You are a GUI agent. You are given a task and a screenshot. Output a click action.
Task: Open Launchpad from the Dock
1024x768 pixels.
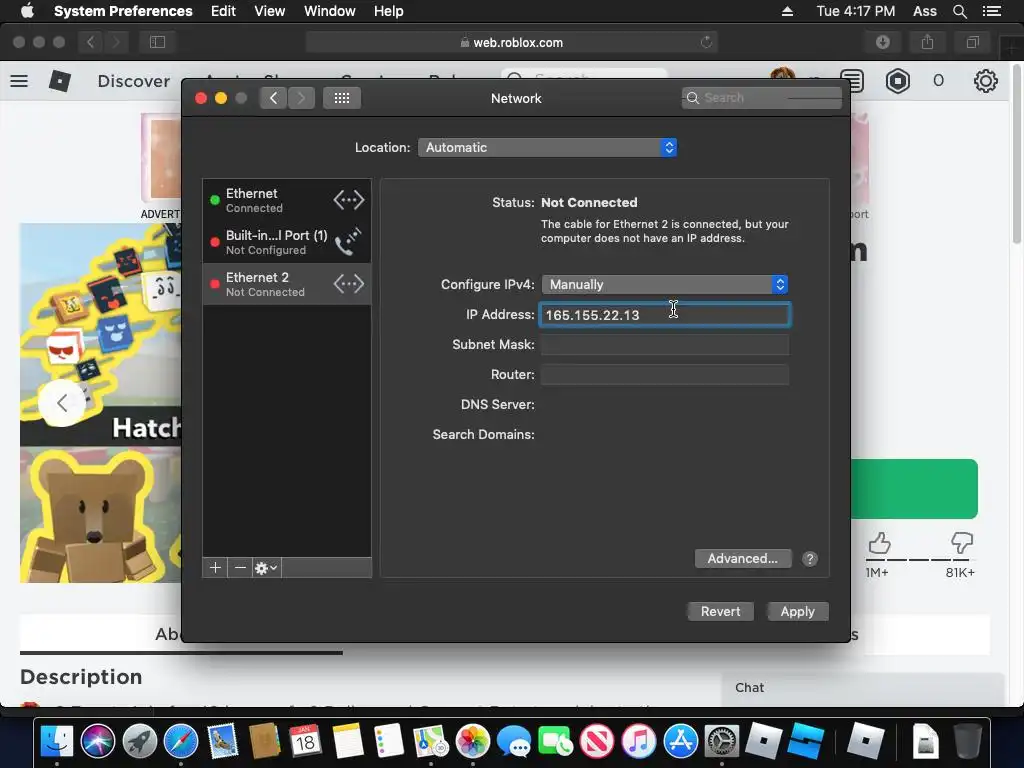tap(140, 741)
